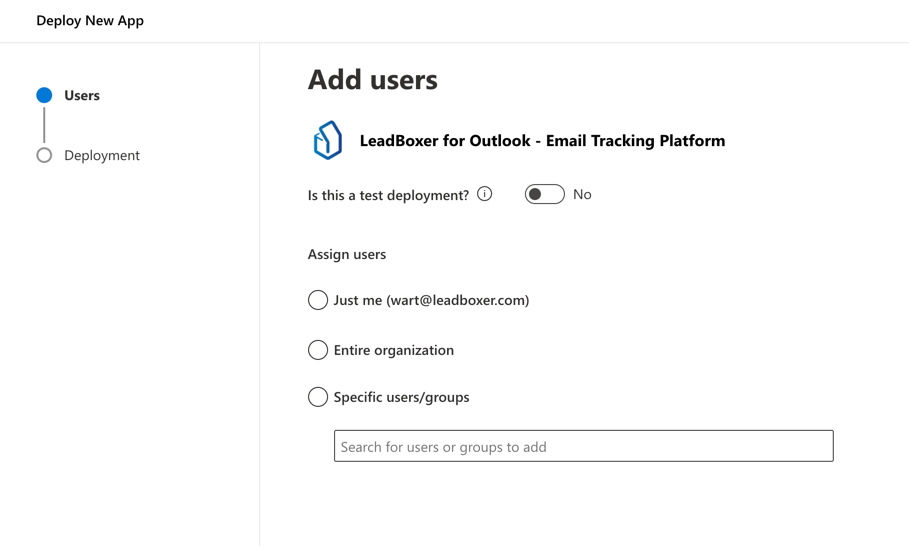The image size is (909, 546).
Task: Click the "Specific users/groups" option label text
Action: [x=401, y=397]
